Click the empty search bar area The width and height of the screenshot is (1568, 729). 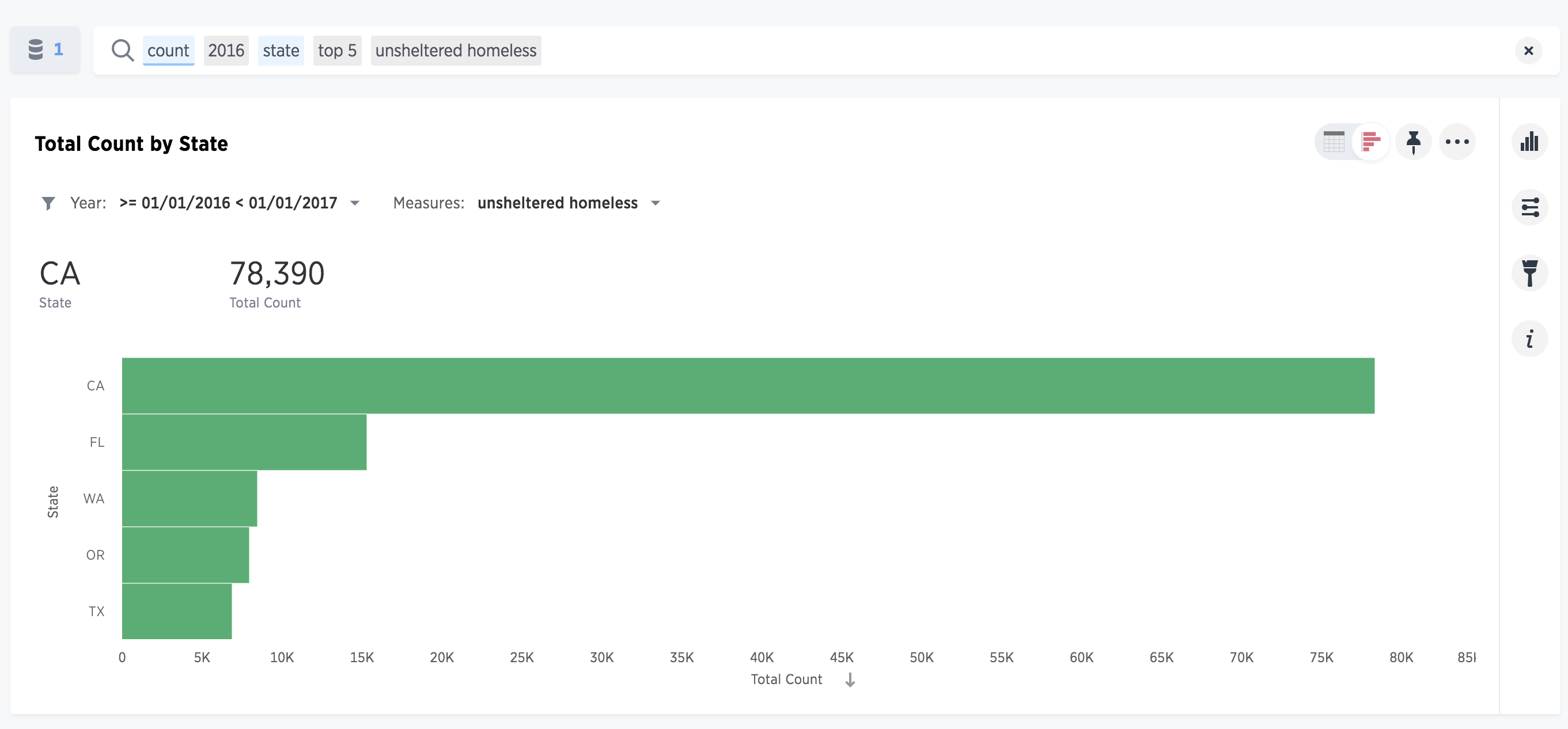(1022, 51)
